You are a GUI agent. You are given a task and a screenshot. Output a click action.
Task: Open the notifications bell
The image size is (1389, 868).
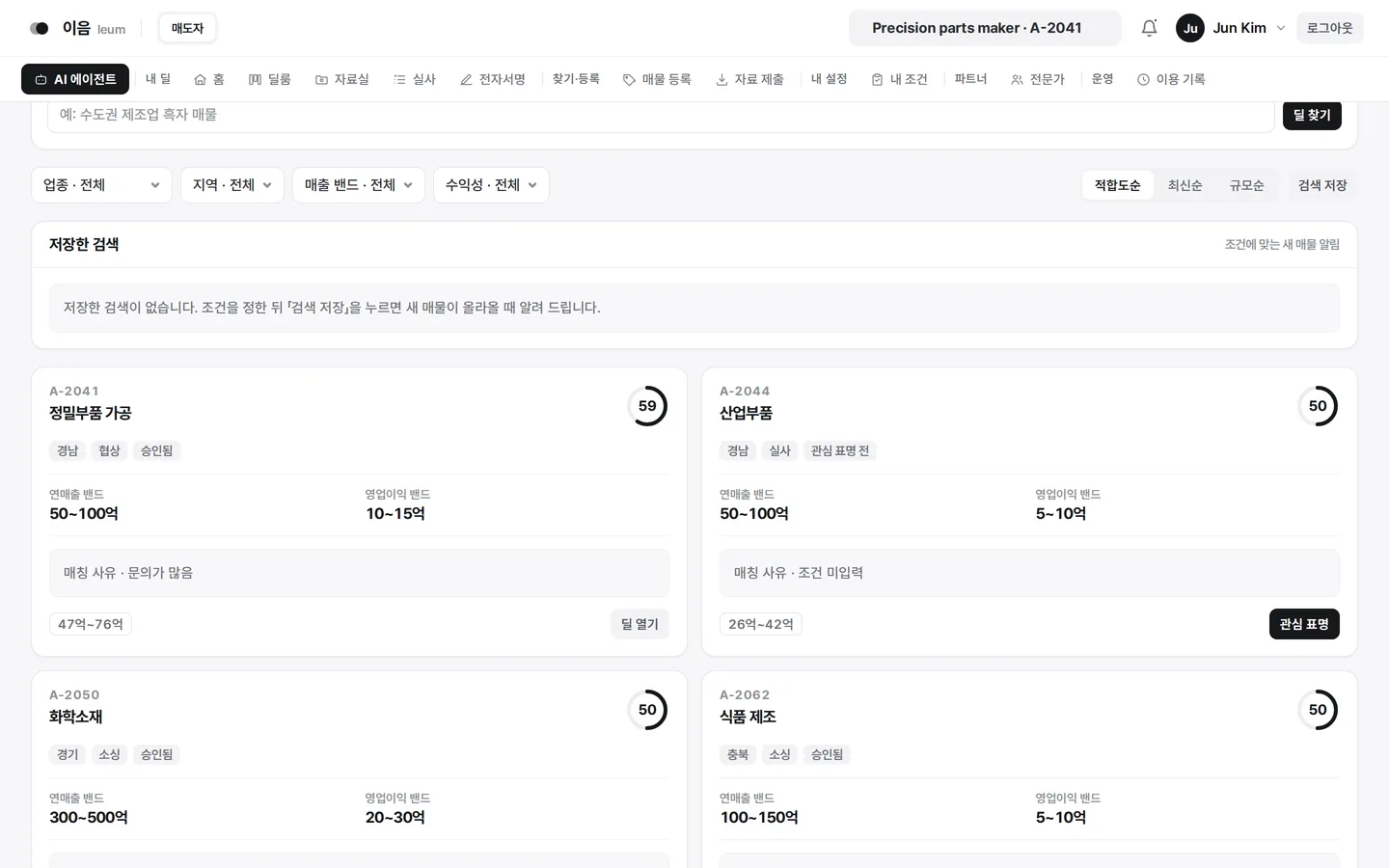(1149, 28)
